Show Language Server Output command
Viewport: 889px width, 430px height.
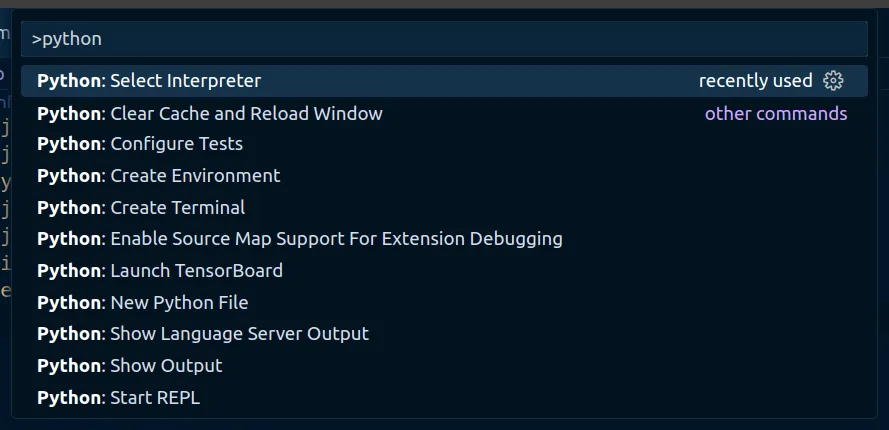click(203, 334)
